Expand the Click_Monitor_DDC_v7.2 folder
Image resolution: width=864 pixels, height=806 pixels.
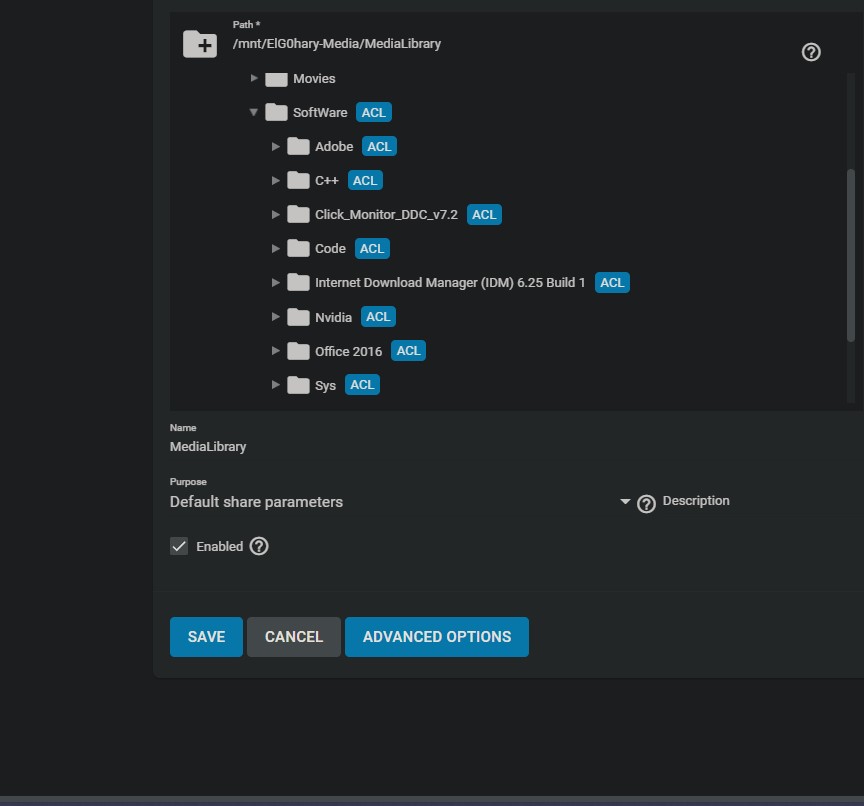[276, 215]
